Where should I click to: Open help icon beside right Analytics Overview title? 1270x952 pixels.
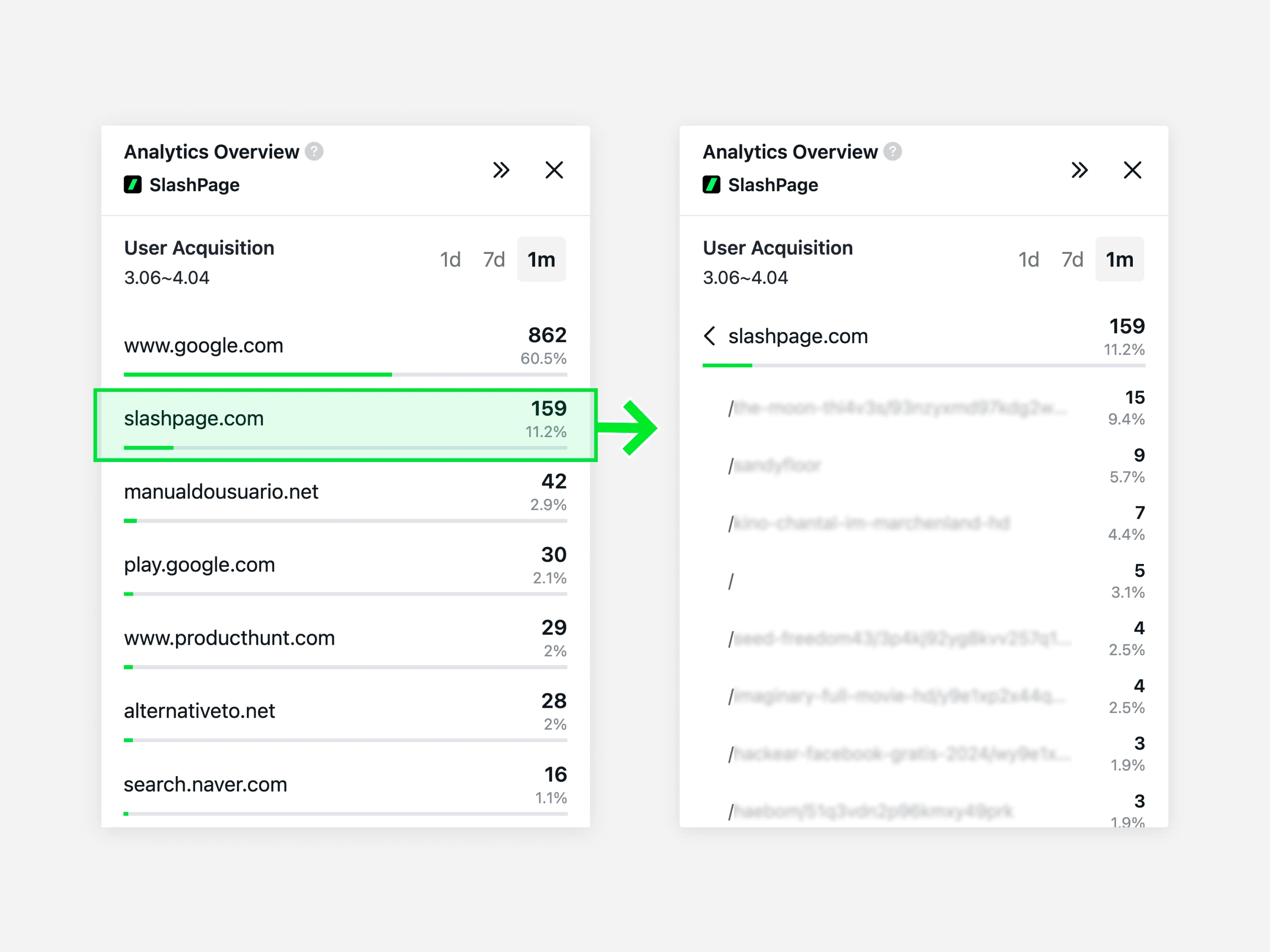pyautogui.click(x=892, y=151)
